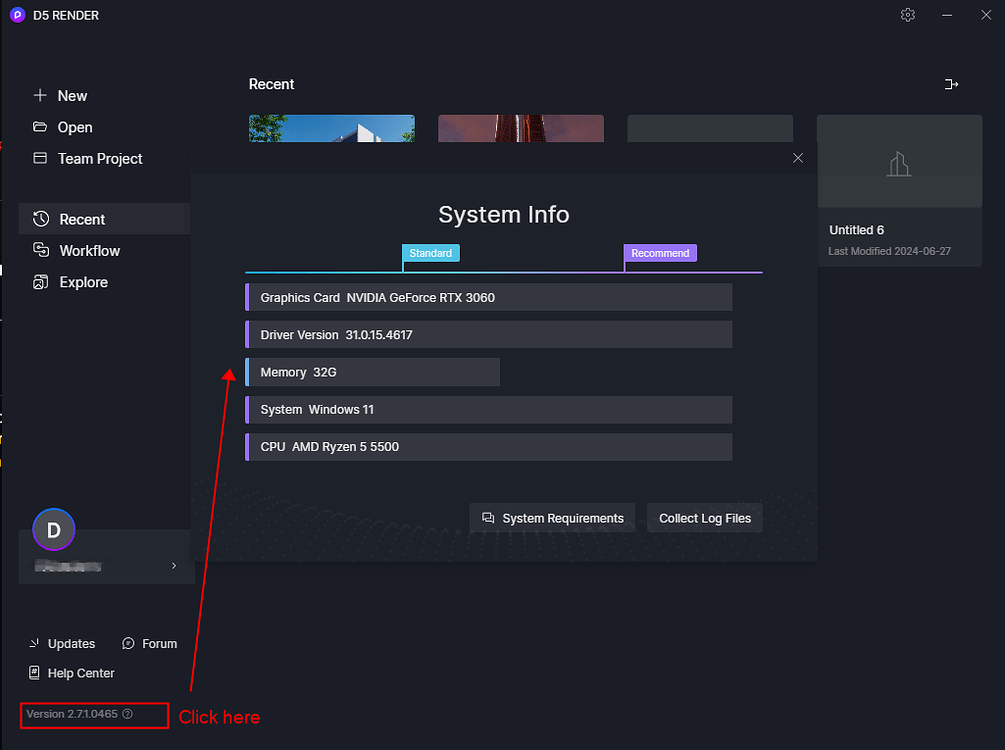This screenshot has width=1005, height=750.
Task: Open the Forum link
Action: [149, 644]
